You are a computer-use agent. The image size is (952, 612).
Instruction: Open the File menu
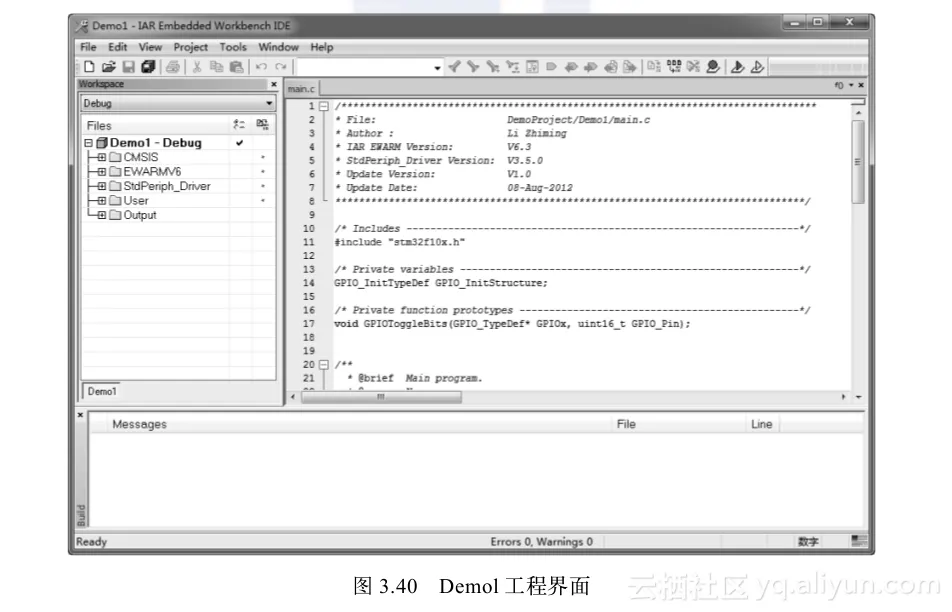click(88, 47)
